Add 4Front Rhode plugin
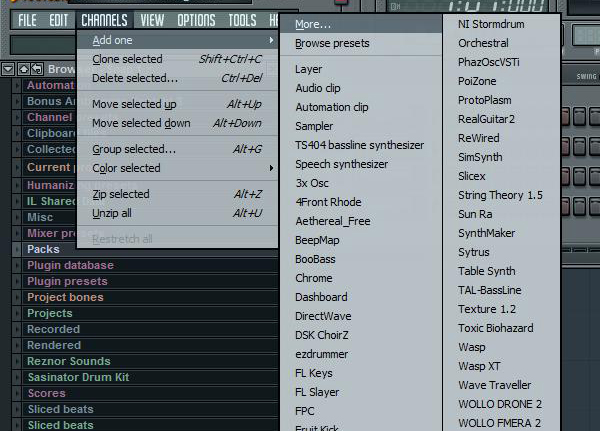Image resolution: width=600 pixels, height=431 pixels. (361, 202)
